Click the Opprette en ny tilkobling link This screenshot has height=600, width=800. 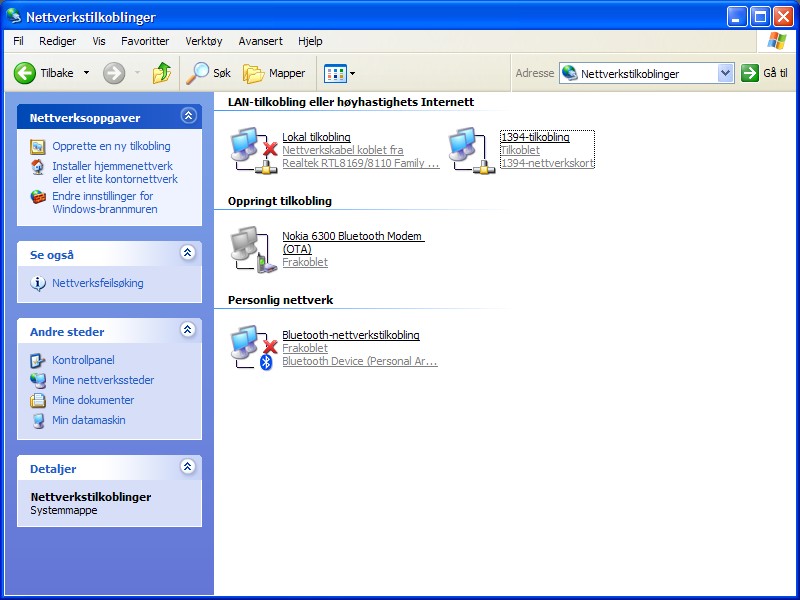(x=111, y=146)
